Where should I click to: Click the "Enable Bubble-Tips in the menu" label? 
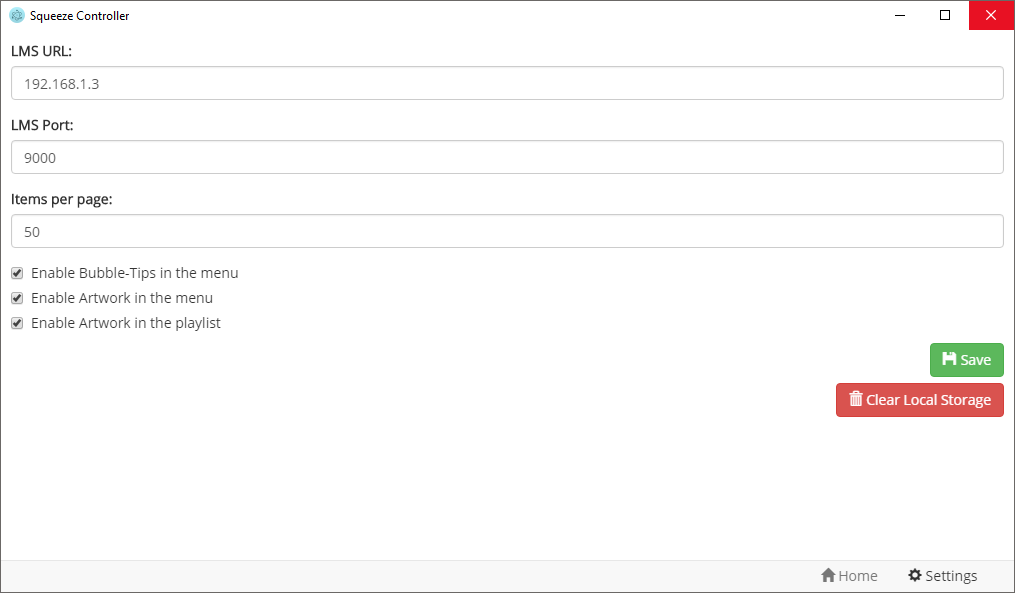pyautogui.click(x=134, y=273)
